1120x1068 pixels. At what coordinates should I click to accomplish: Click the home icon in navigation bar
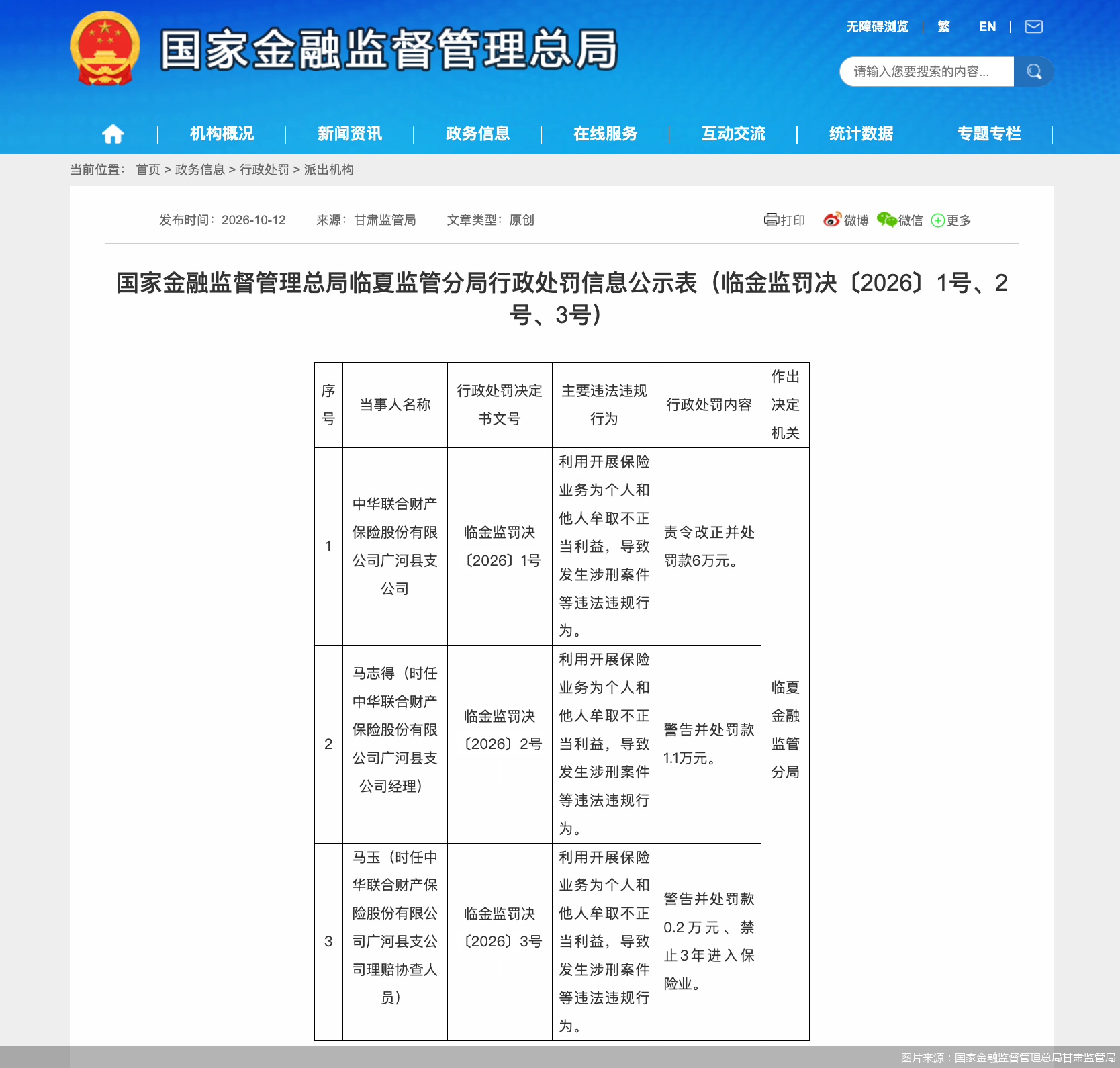tap(113, 134)
